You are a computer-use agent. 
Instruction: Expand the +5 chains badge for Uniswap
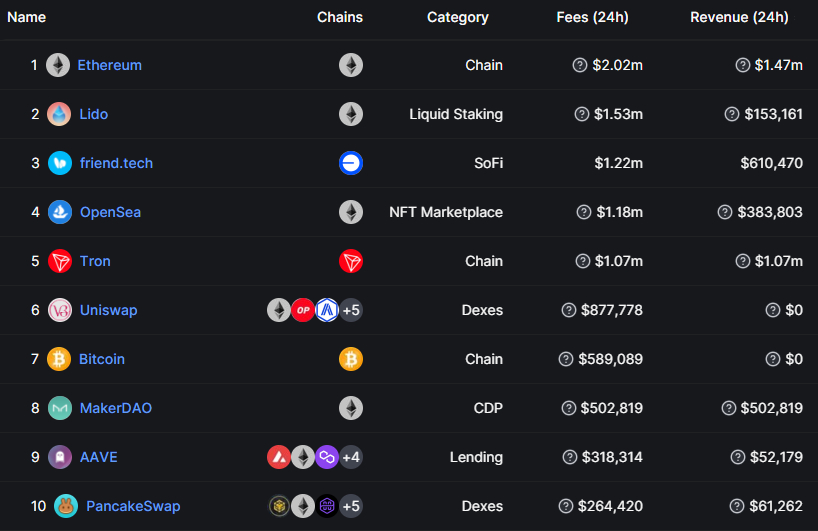(x=351, y=310)
